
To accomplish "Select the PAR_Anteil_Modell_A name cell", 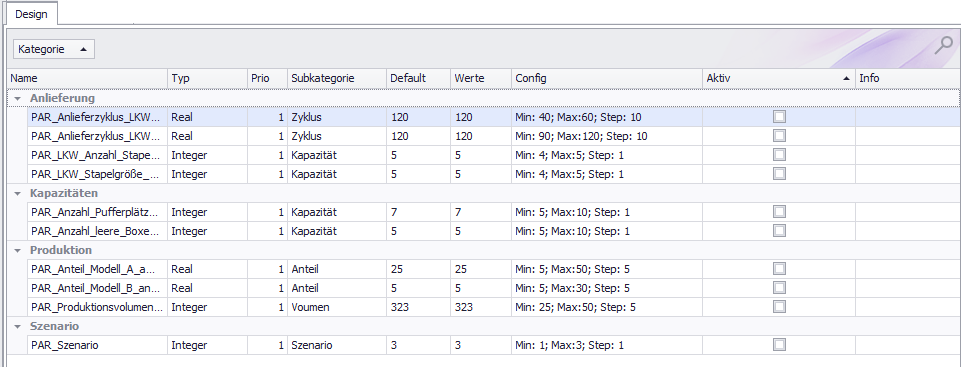I will coord(97,268).
